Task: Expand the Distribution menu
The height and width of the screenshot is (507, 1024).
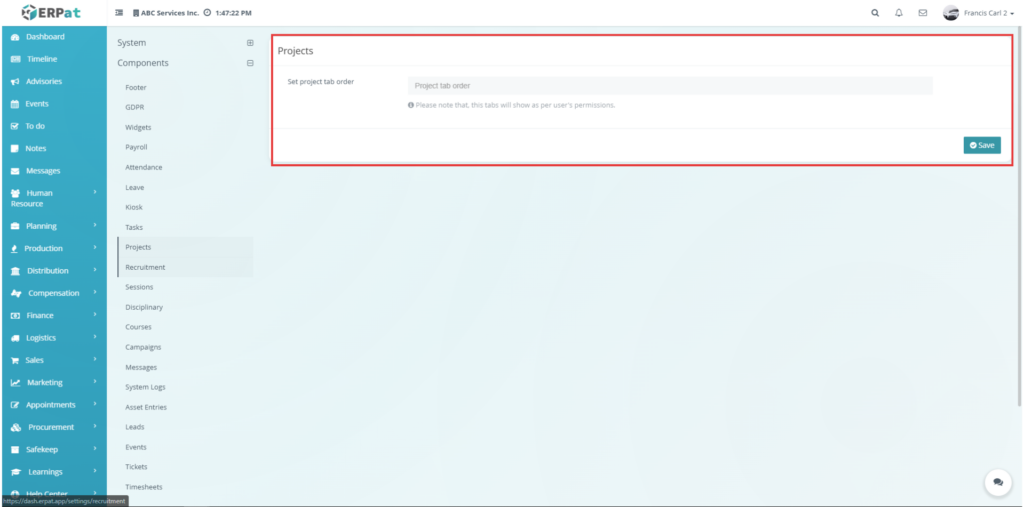Action: [x=53, y=270]
